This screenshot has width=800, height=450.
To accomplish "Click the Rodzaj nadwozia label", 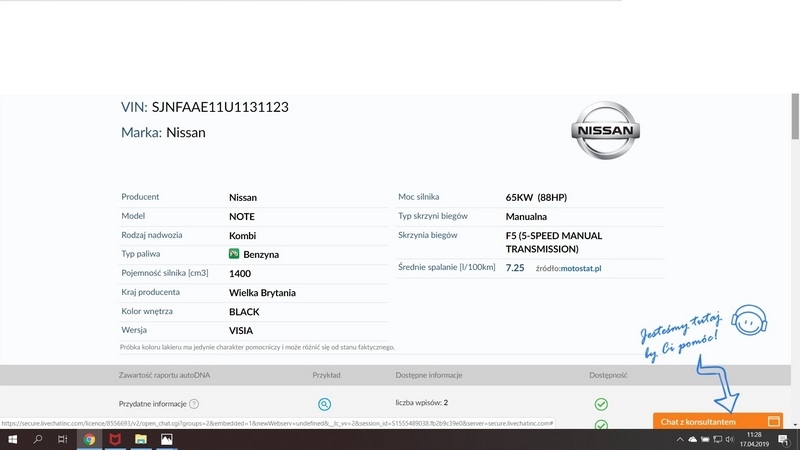I will [152, 235].
